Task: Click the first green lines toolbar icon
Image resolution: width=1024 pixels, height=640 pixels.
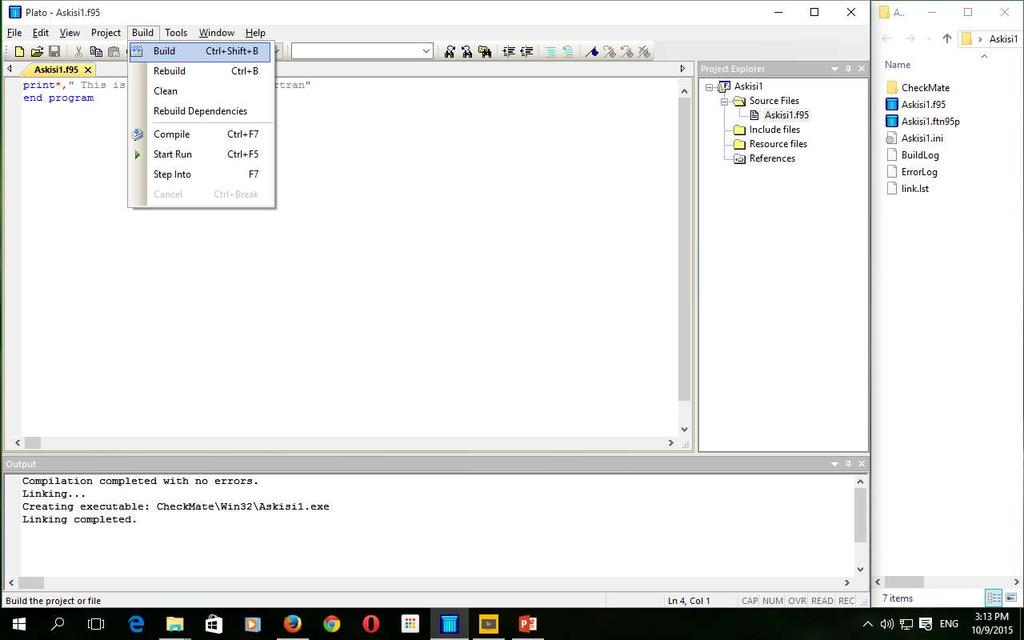Action: (551, 52)
